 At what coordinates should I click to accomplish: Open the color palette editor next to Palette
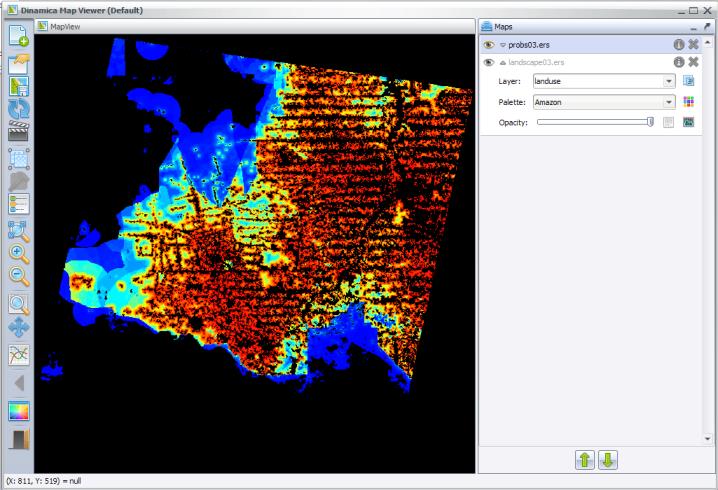click(x=688, y=102)
